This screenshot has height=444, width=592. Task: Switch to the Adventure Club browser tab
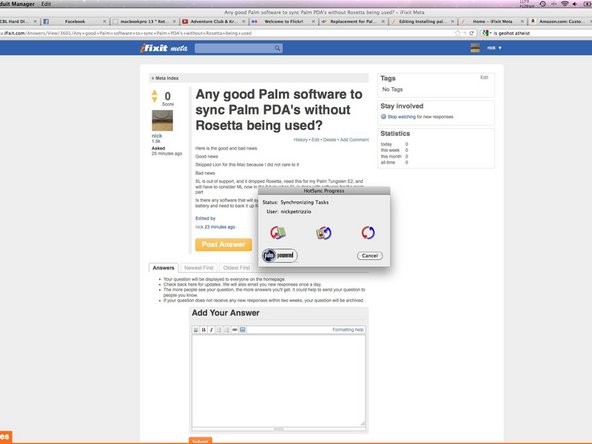tap(214, 22)
